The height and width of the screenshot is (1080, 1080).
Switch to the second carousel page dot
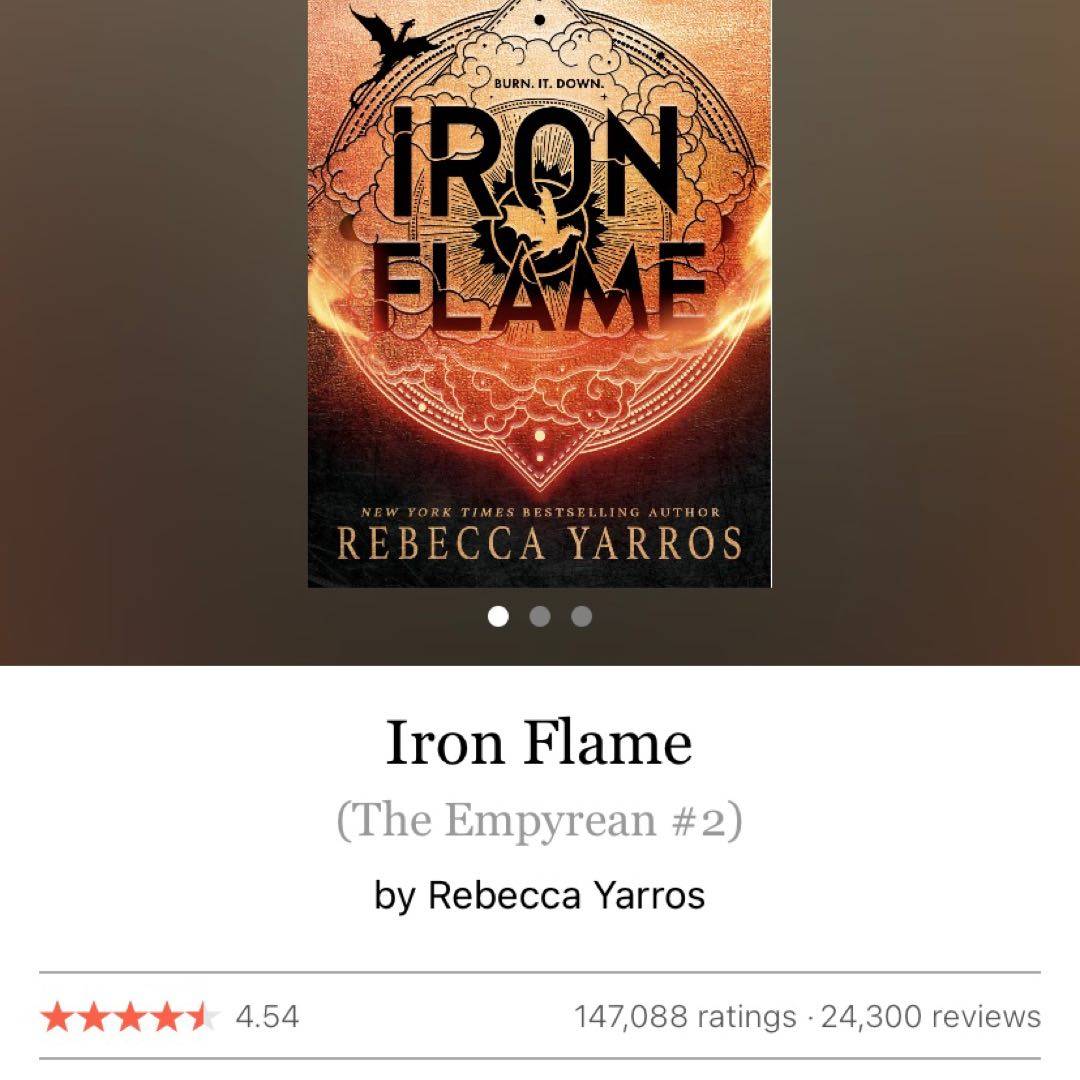click(540, 616)
